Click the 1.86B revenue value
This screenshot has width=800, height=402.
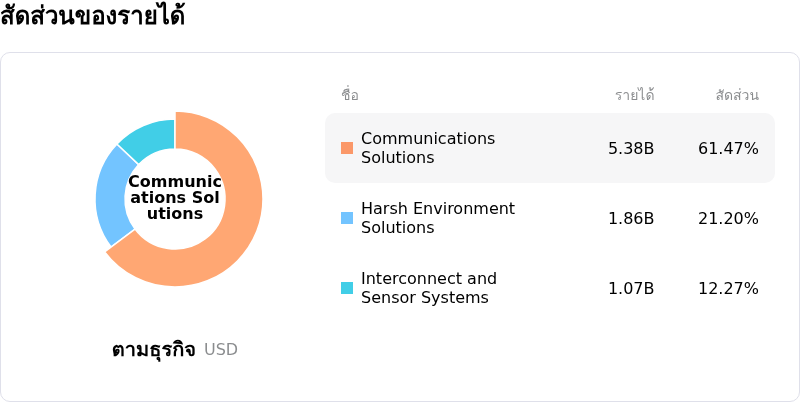click(x=631, y=218)
